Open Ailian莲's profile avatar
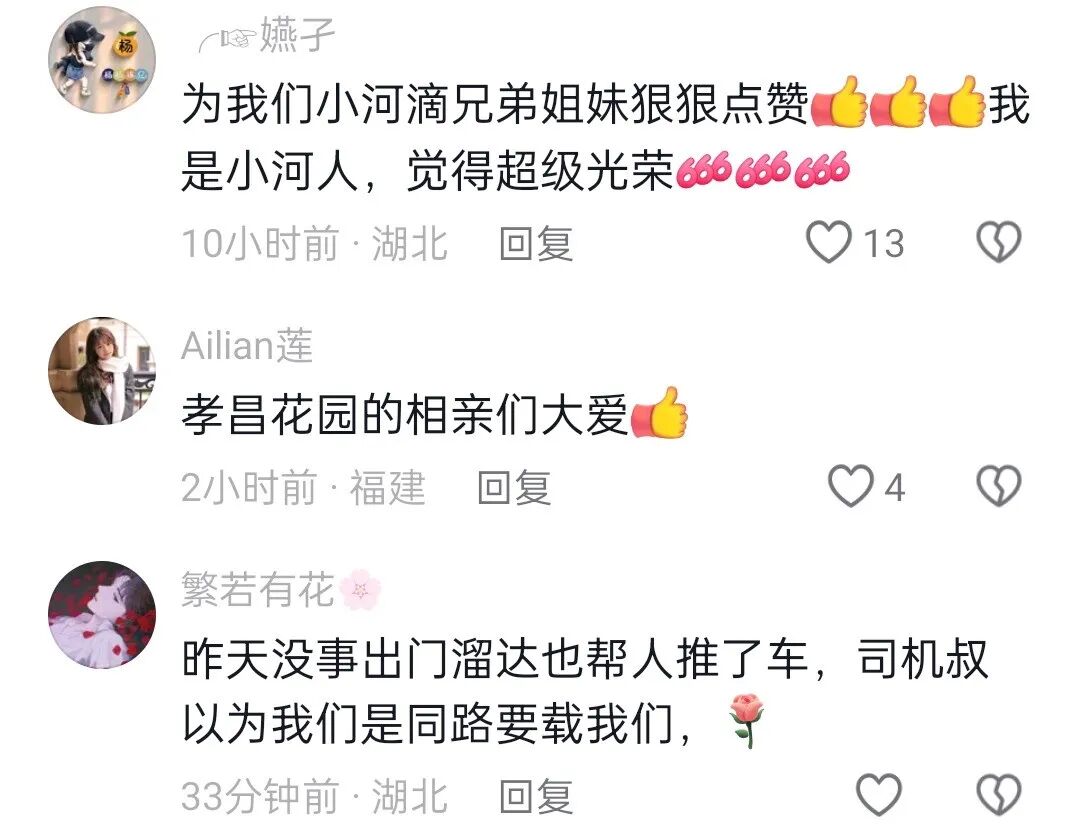This screenshot has width=1080, height=825. (102, 370)
